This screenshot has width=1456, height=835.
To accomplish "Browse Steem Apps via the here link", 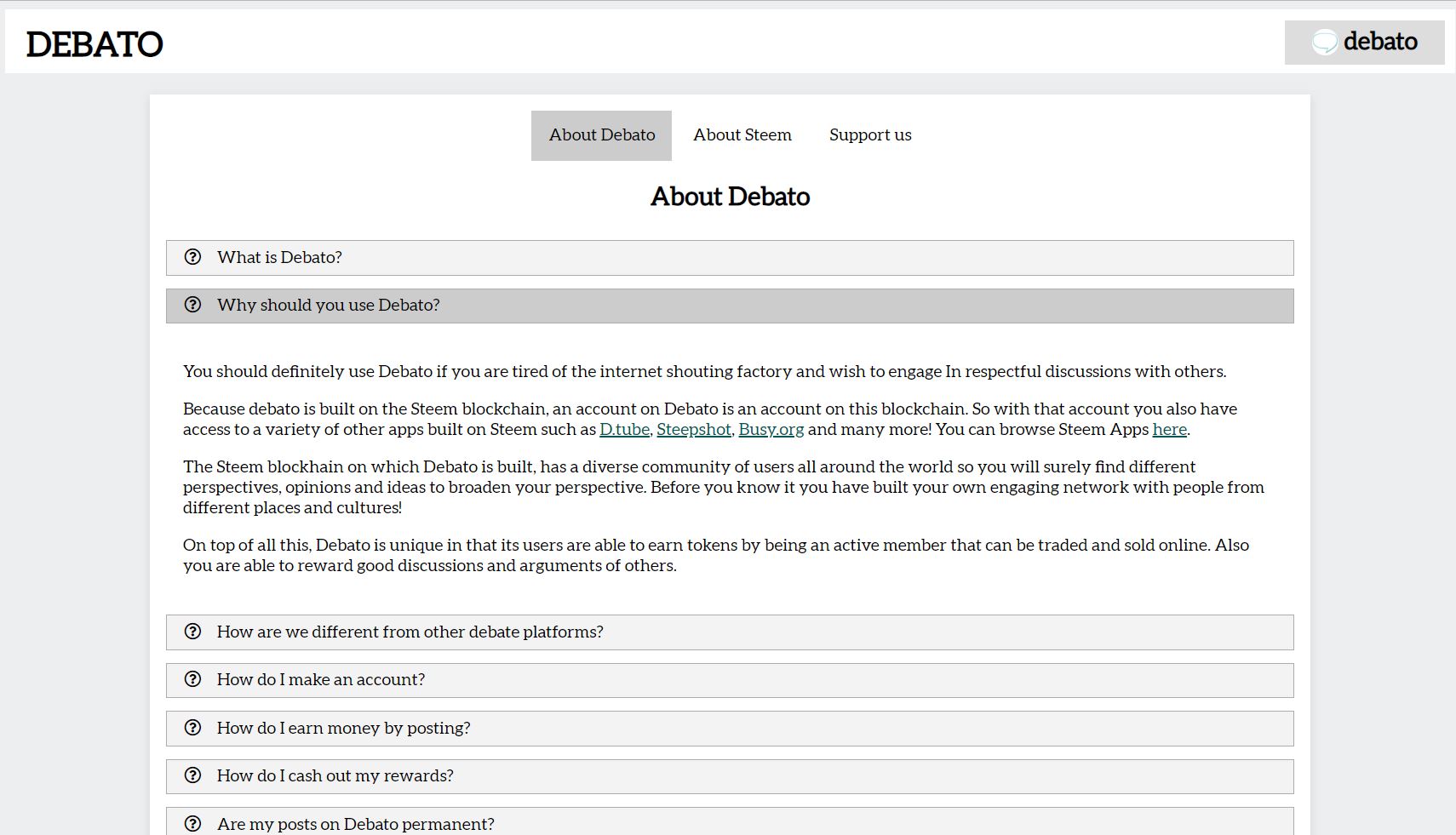I will tap(1169, 430).
